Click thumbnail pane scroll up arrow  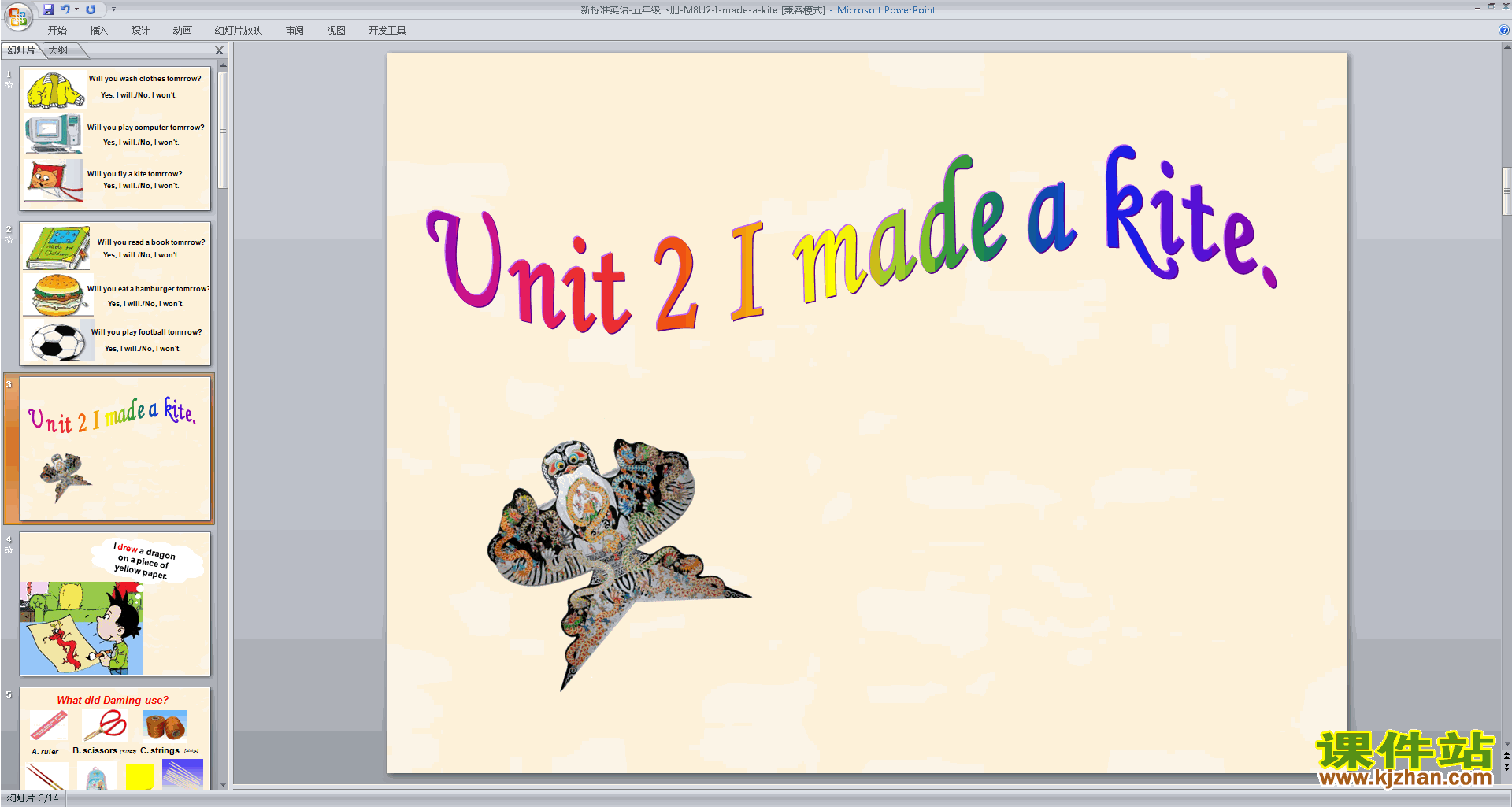point(223,65)
